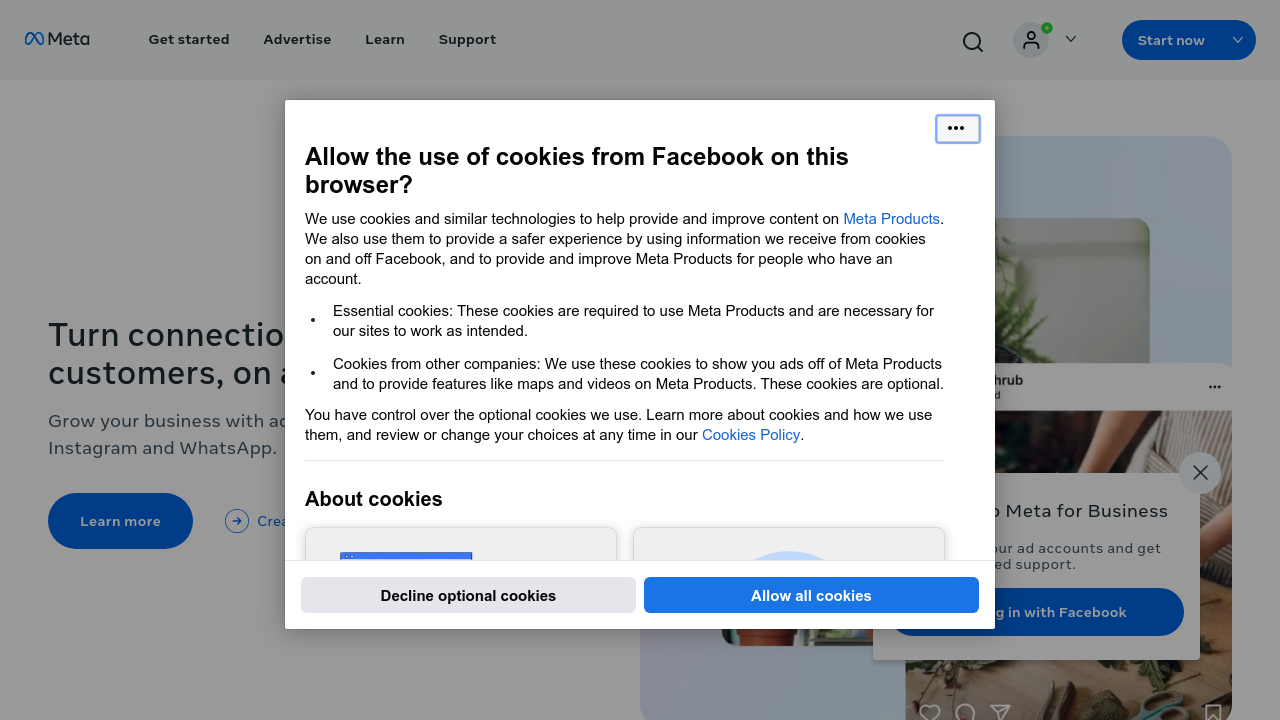Open the Cookies Policy link

click(x=751, y=434)
